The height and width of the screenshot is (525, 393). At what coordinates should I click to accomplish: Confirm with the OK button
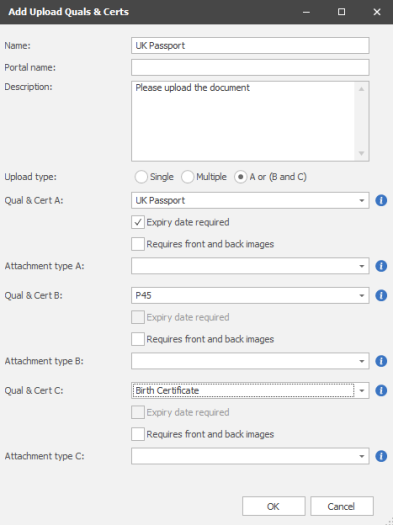(273, 506)
